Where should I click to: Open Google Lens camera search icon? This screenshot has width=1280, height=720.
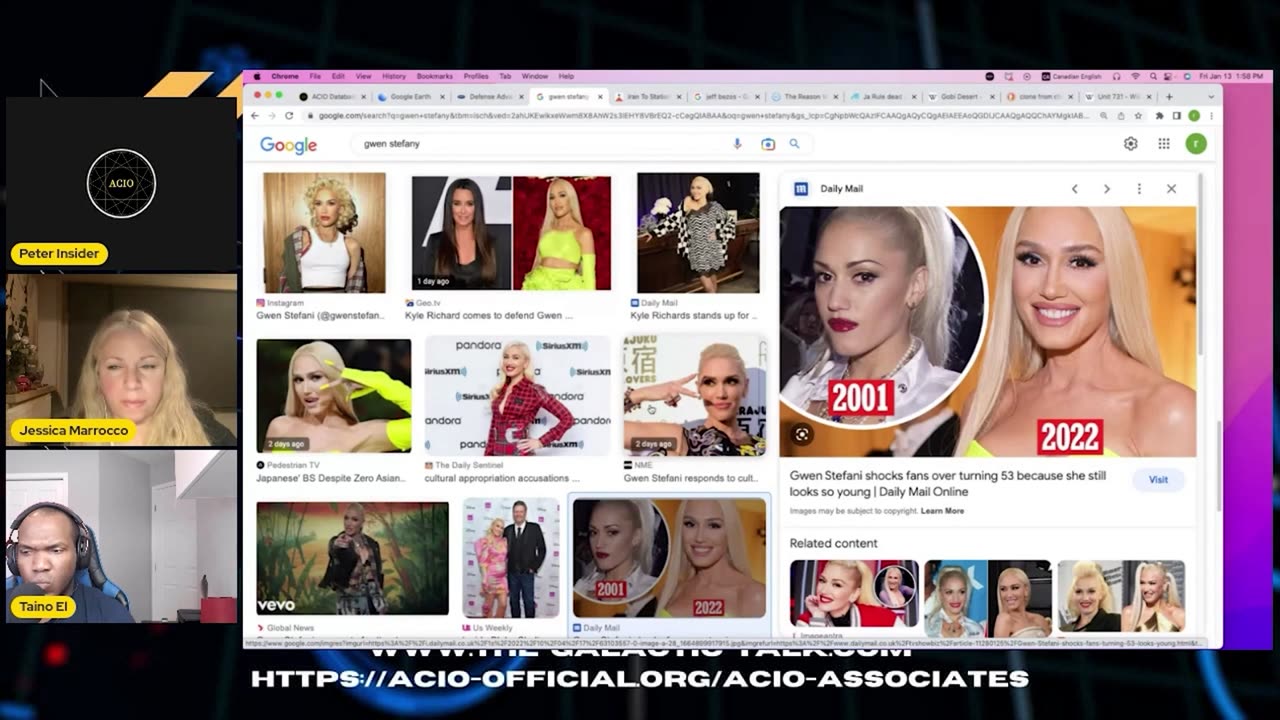coord(768,144)
